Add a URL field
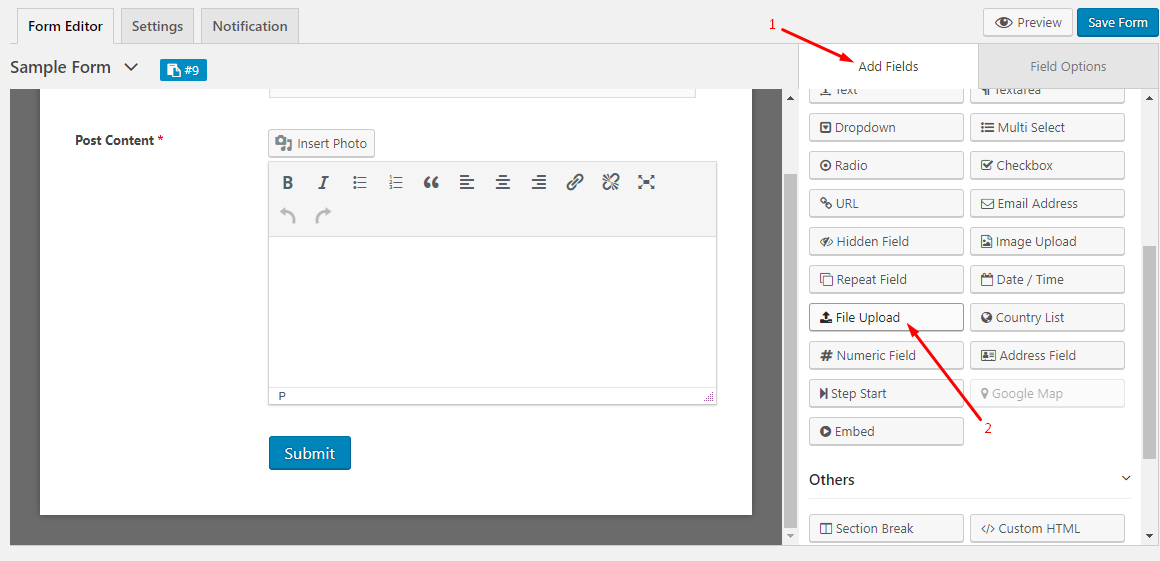 pyautogui.click(x=886, y=204)
